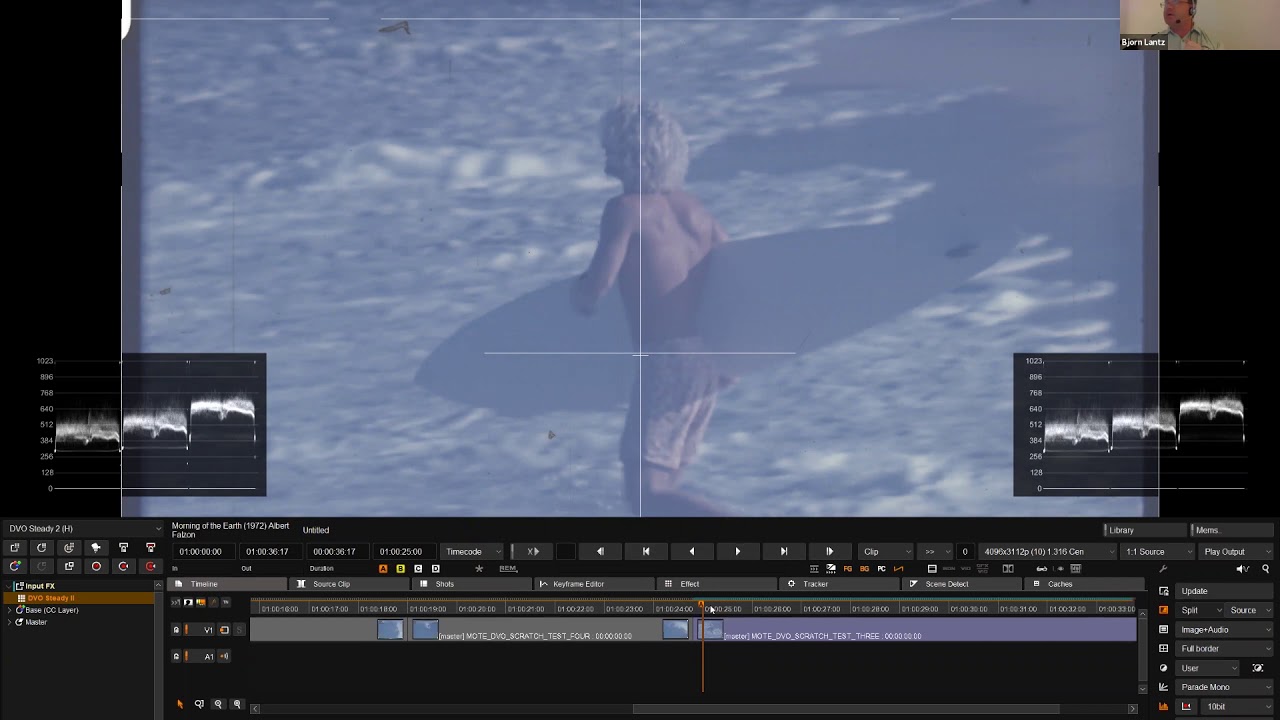
Task: Toggle the A1 audio speaker button
Action: pos(224,656)
